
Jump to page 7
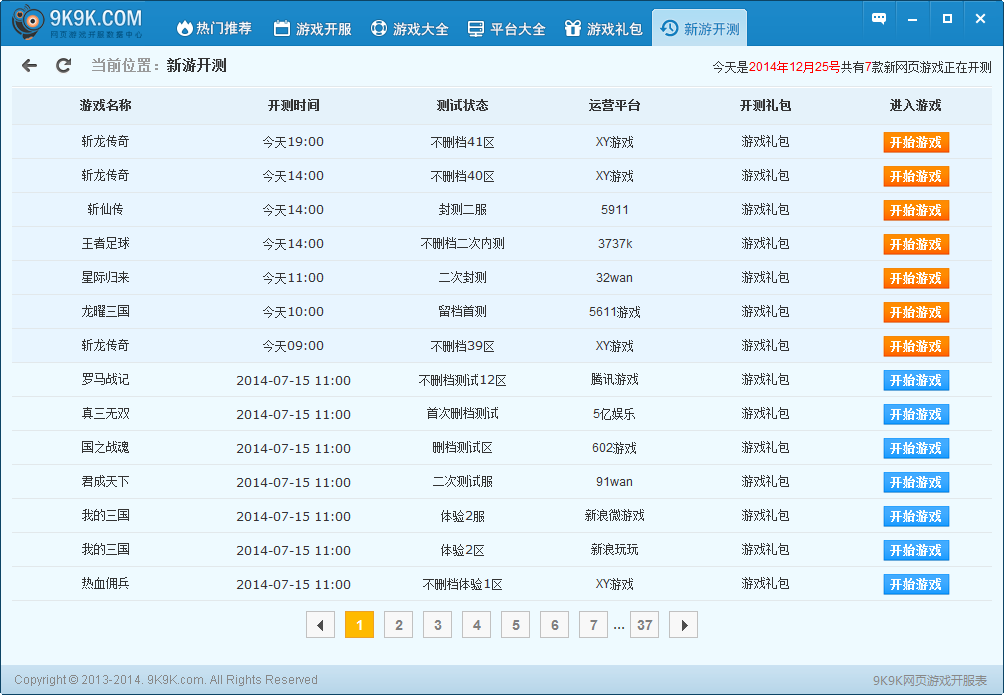click(594, 625)
